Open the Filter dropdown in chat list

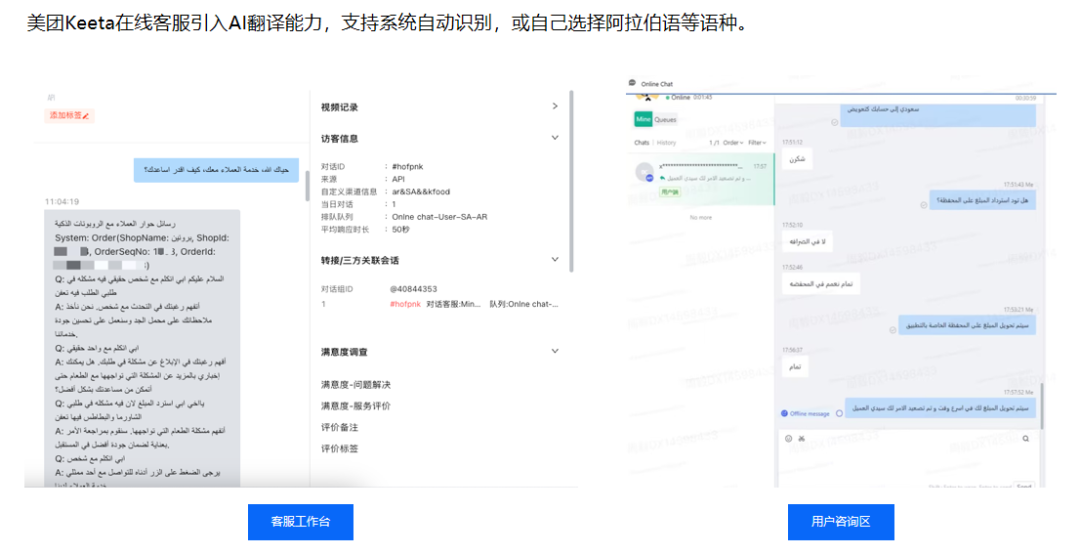757,143
